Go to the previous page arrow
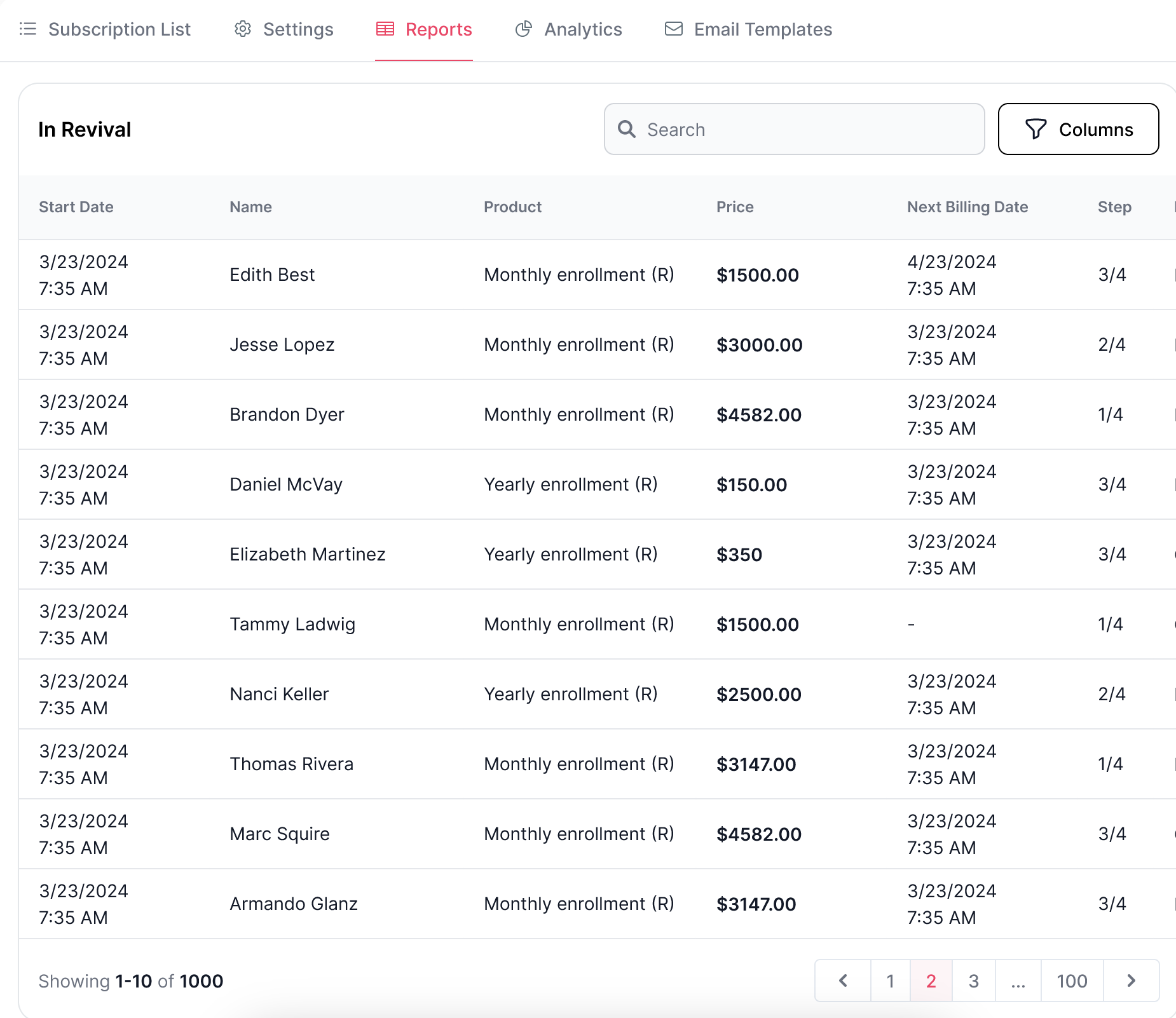 coord(843,981)
